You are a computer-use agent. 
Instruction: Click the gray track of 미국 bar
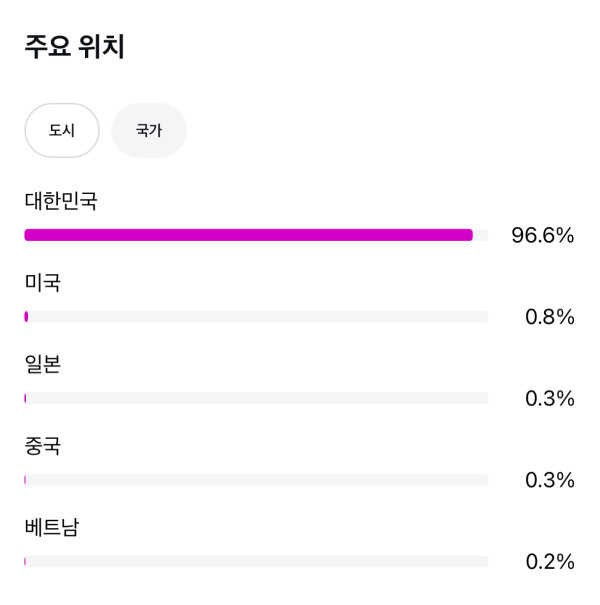click(x=258, y=317)
